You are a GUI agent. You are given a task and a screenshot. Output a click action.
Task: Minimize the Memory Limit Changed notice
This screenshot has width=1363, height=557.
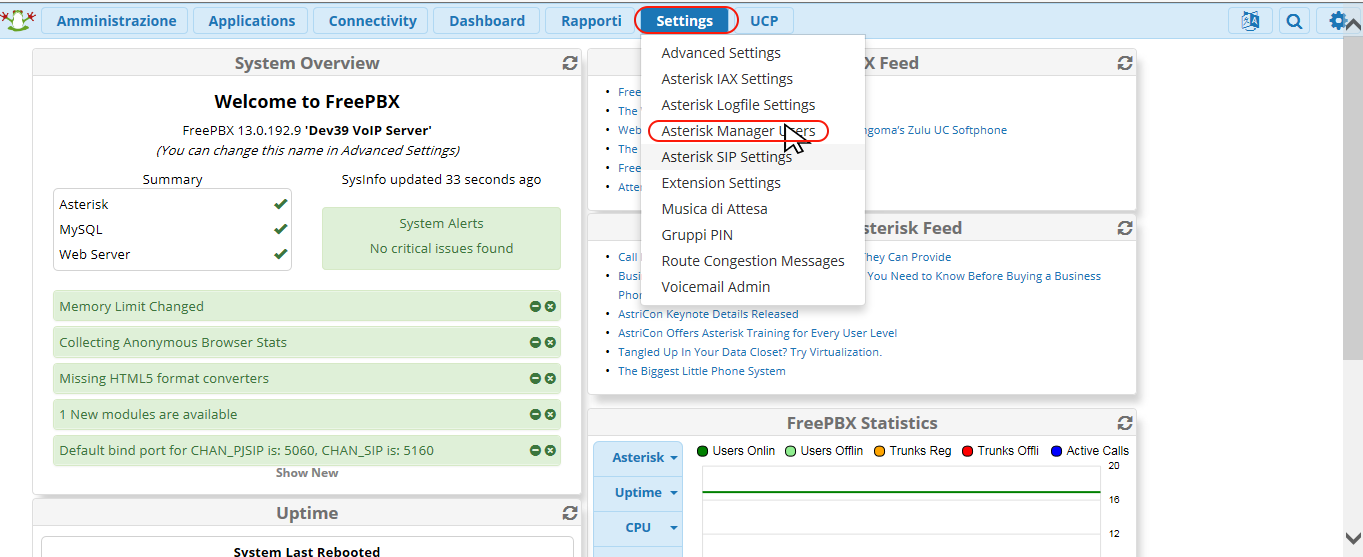pos(535,306)
